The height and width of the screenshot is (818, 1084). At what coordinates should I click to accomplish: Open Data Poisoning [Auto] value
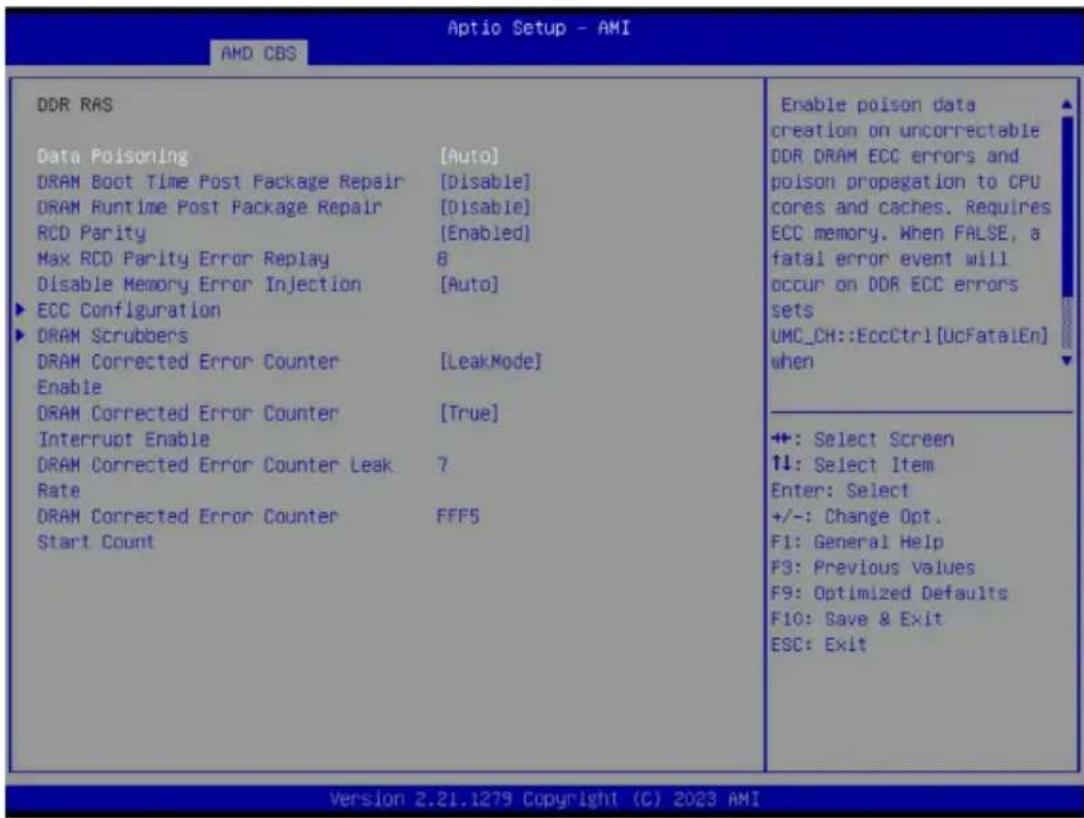click(x=469, y=156)
